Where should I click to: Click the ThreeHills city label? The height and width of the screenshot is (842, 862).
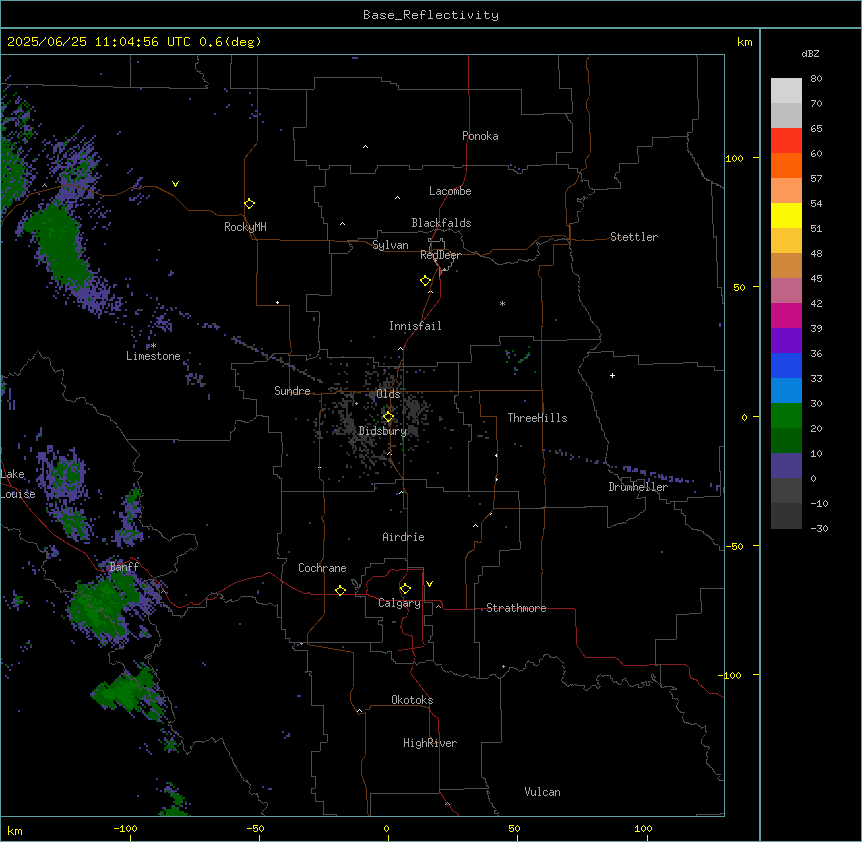tap(537, 418)
